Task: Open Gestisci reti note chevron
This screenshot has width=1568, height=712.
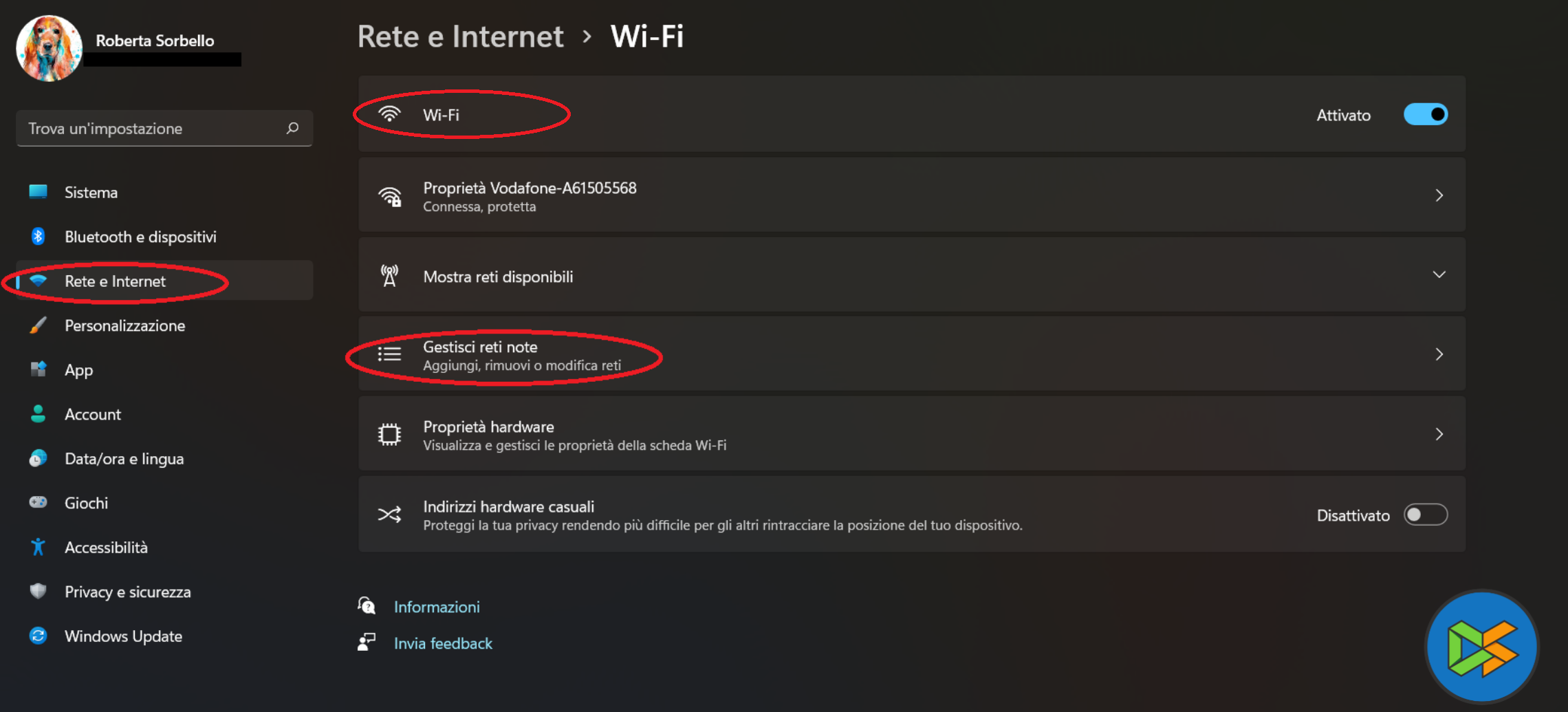Action: [x=1439, y=354]
